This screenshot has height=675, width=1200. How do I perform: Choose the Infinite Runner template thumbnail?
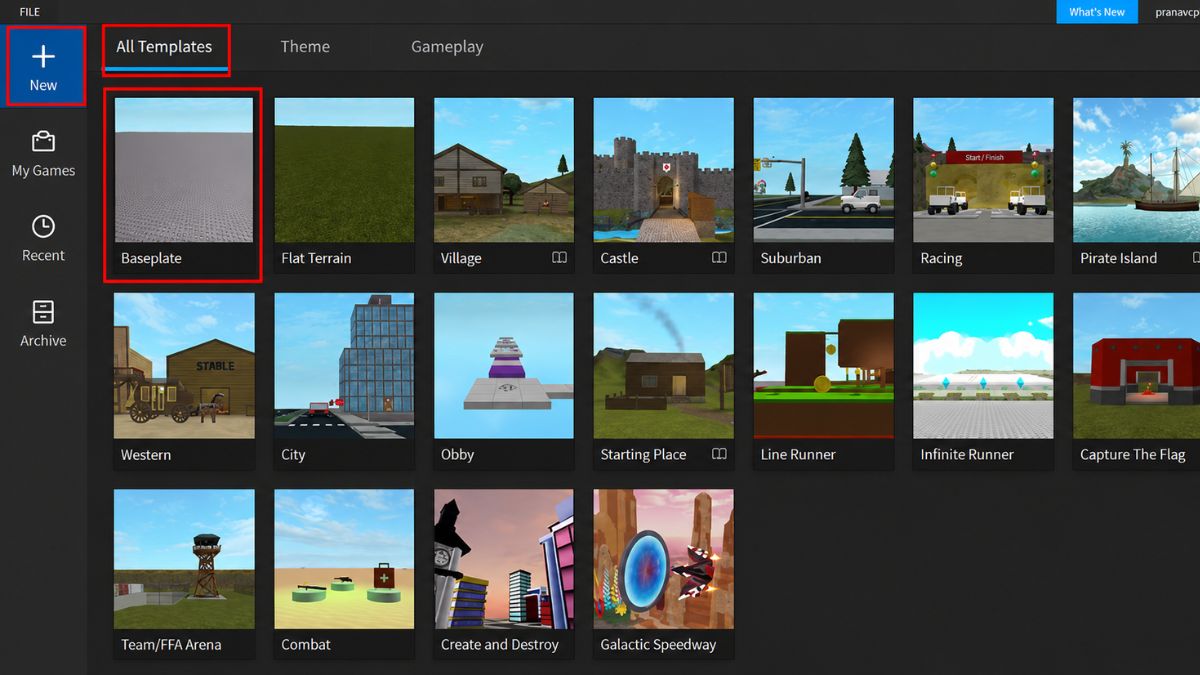click(x=984, y=366)
